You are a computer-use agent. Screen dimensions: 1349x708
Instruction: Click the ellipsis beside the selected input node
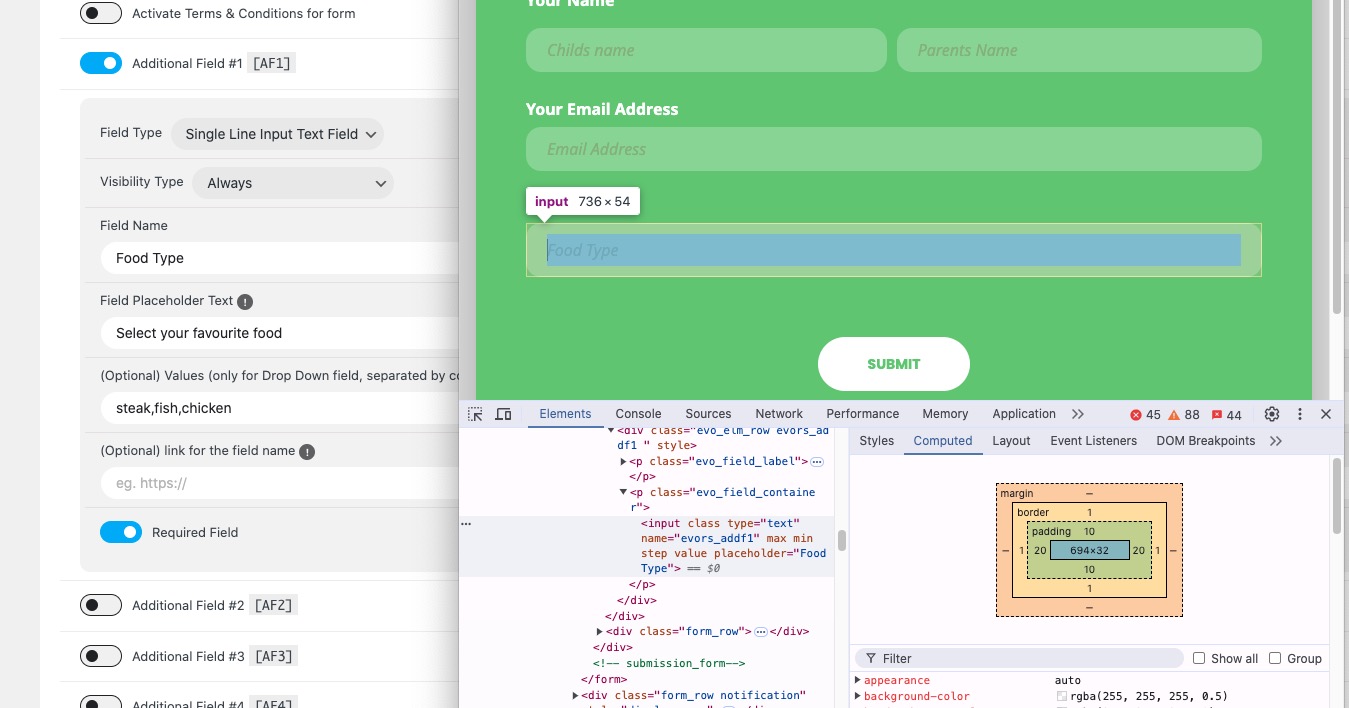(466, 523)
